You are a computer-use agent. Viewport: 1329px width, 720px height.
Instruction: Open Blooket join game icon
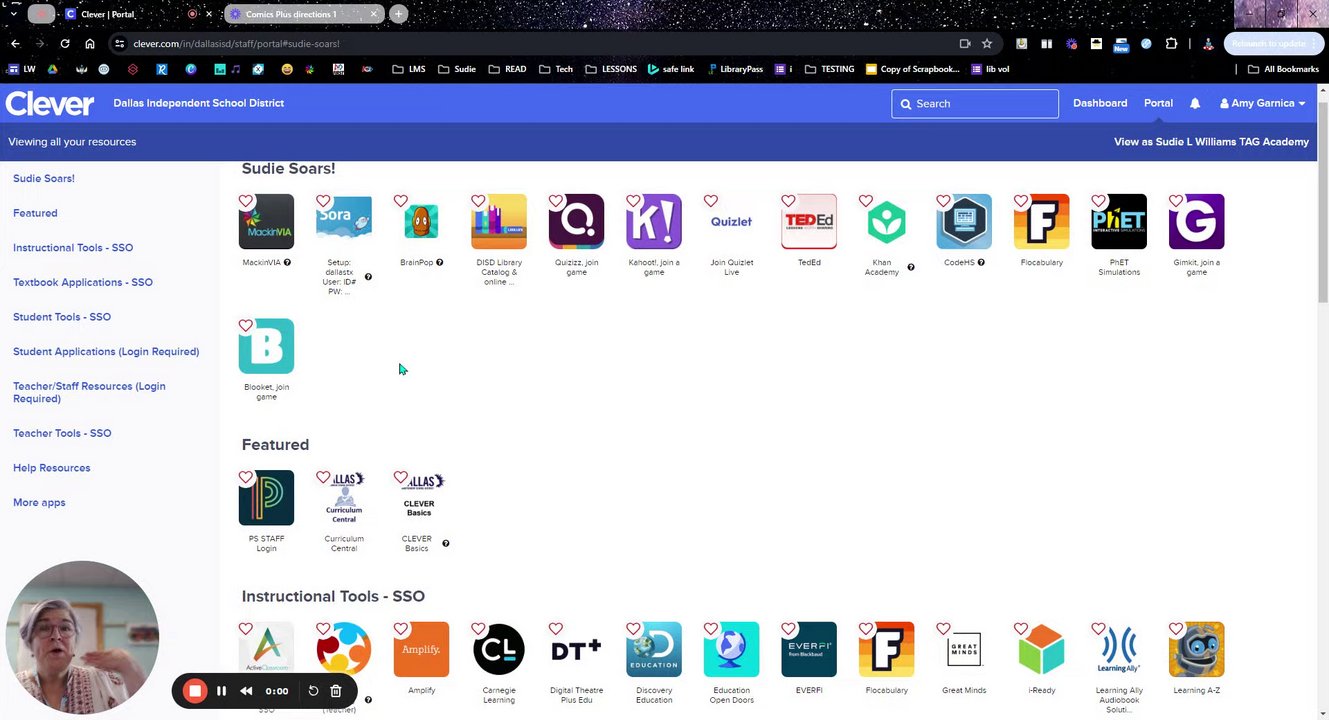pos(266,346)
